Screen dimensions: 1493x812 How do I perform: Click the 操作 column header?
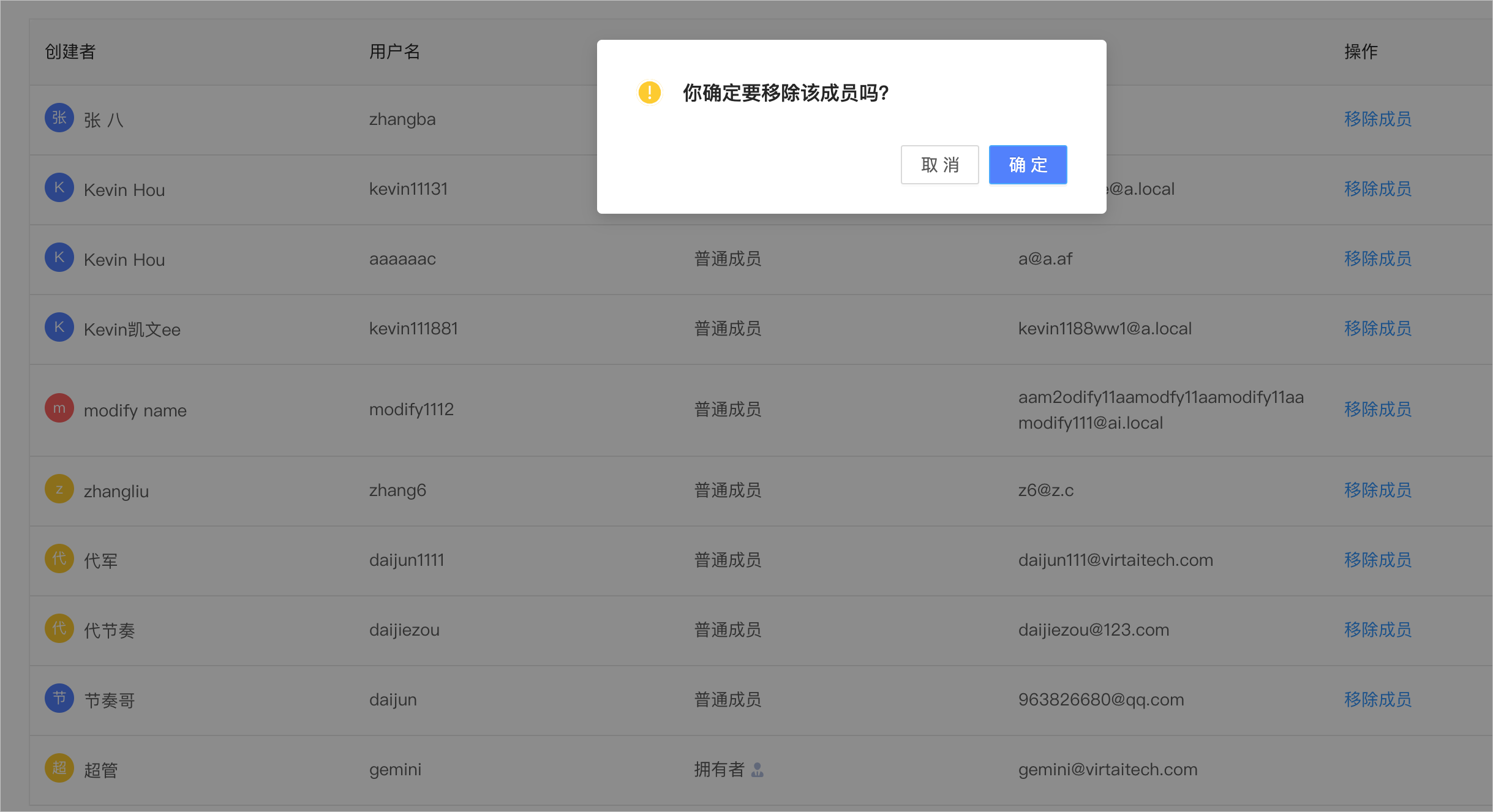1359,51
